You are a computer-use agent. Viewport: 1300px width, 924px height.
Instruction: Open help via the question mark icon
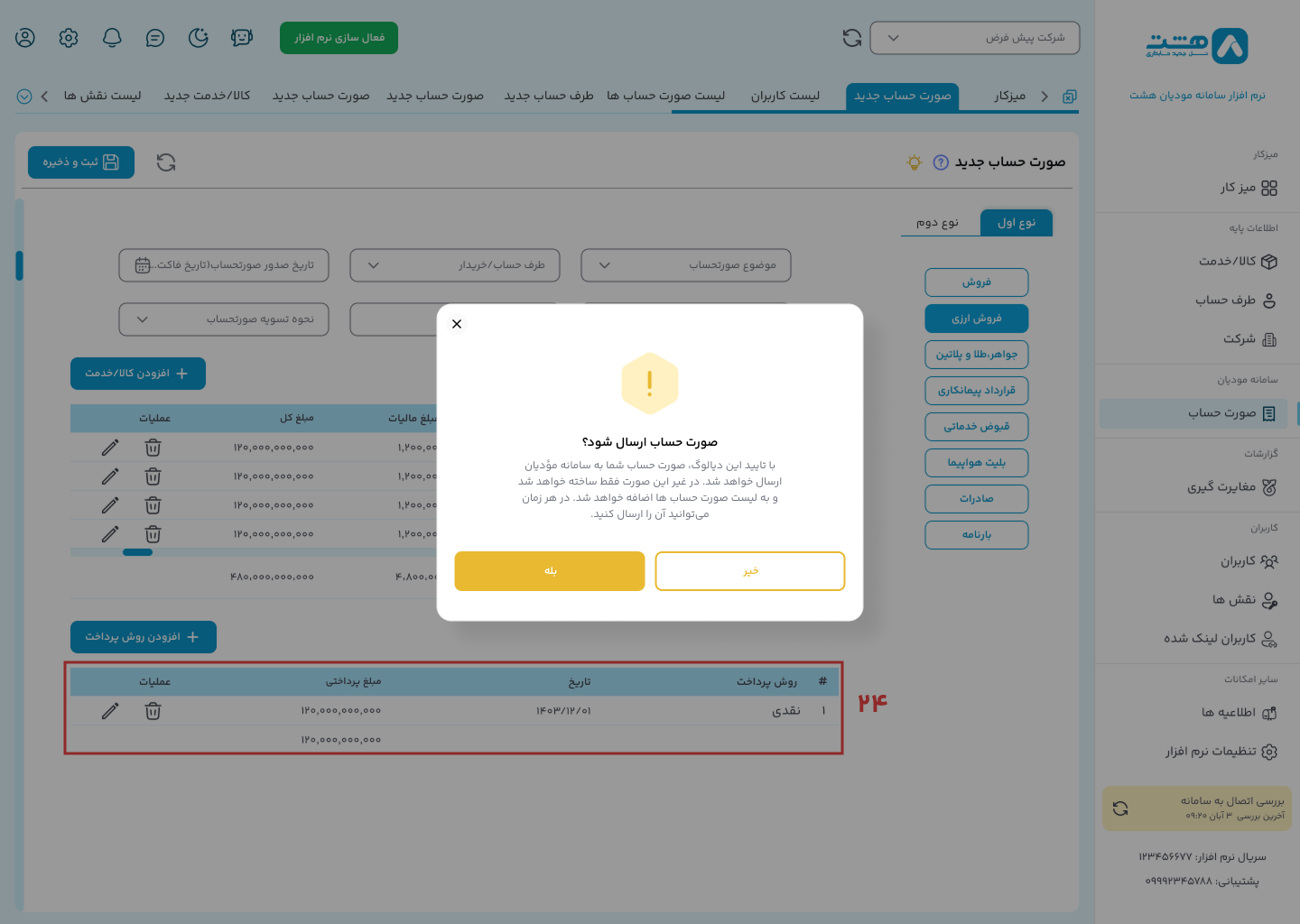click(x=941, y=162)
